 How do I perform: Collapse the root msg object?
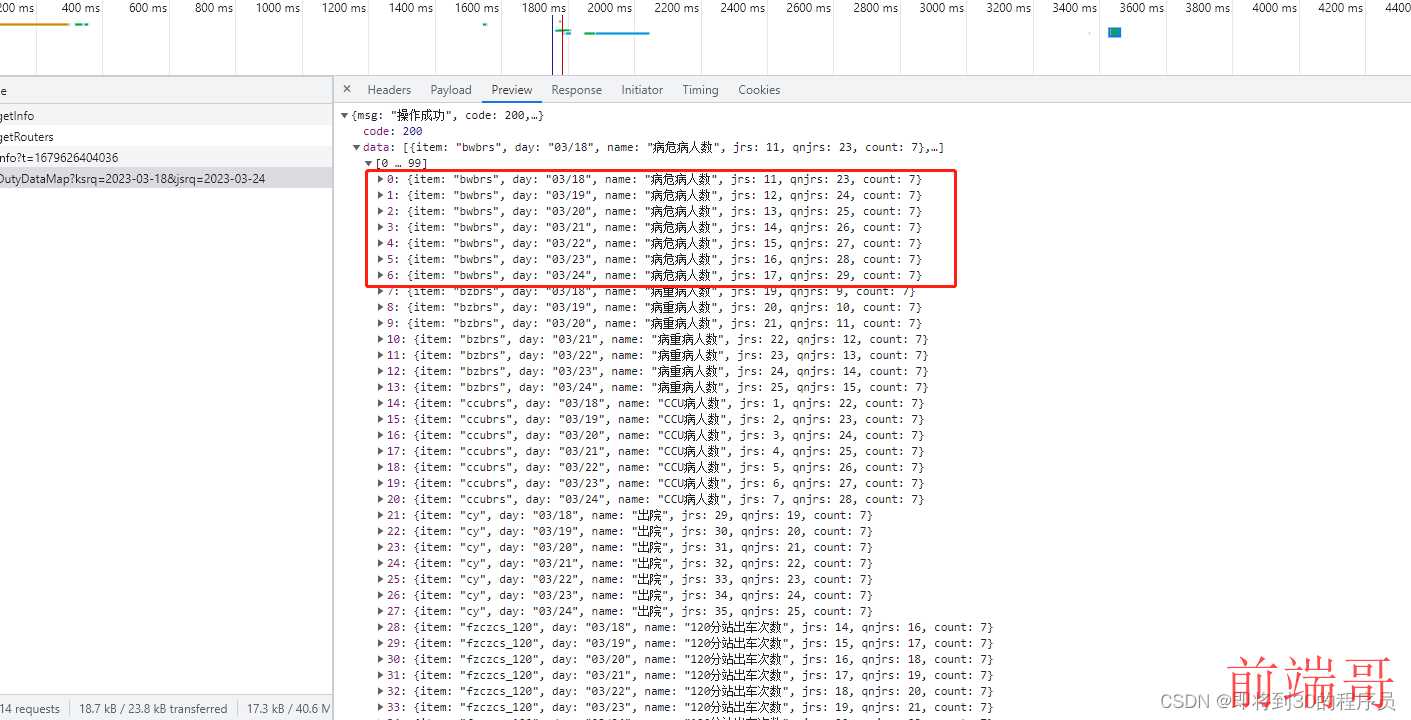[346, 116]
